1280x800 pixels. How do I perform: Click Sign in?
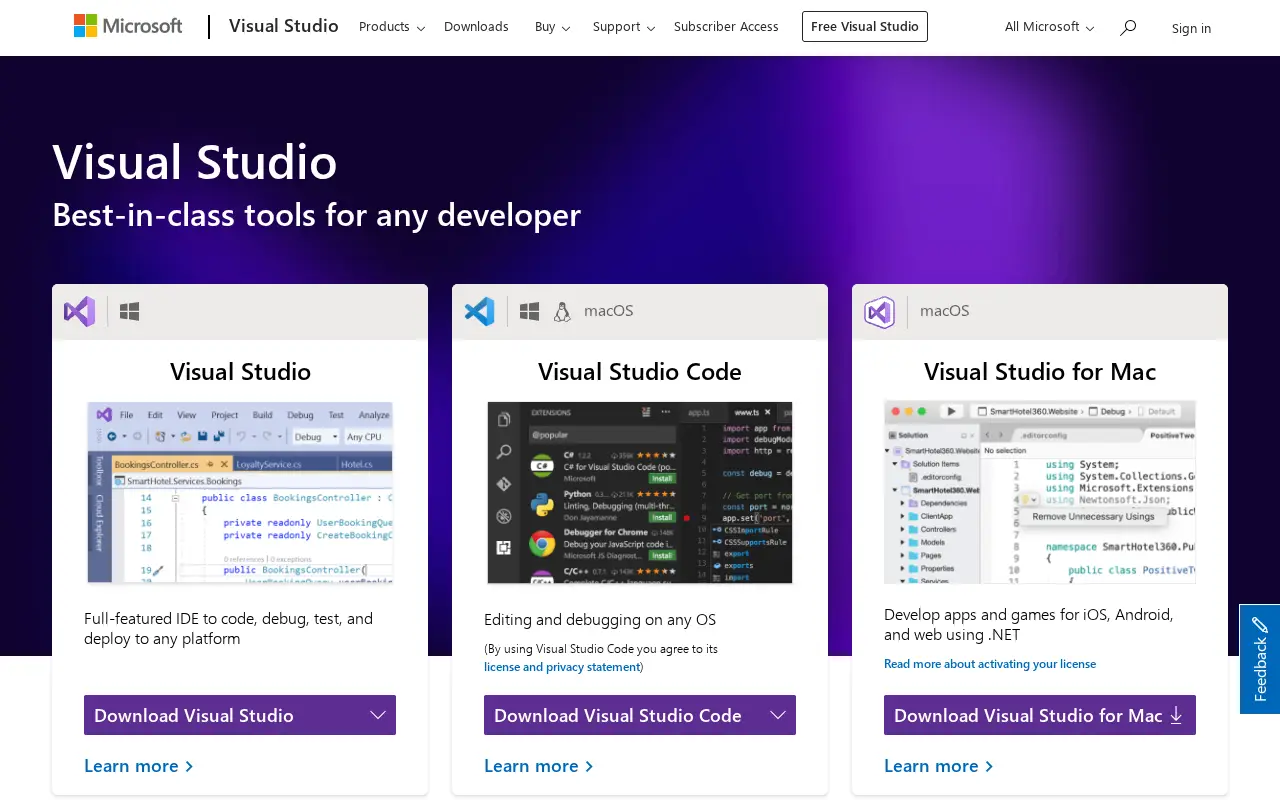(1191, 28)
